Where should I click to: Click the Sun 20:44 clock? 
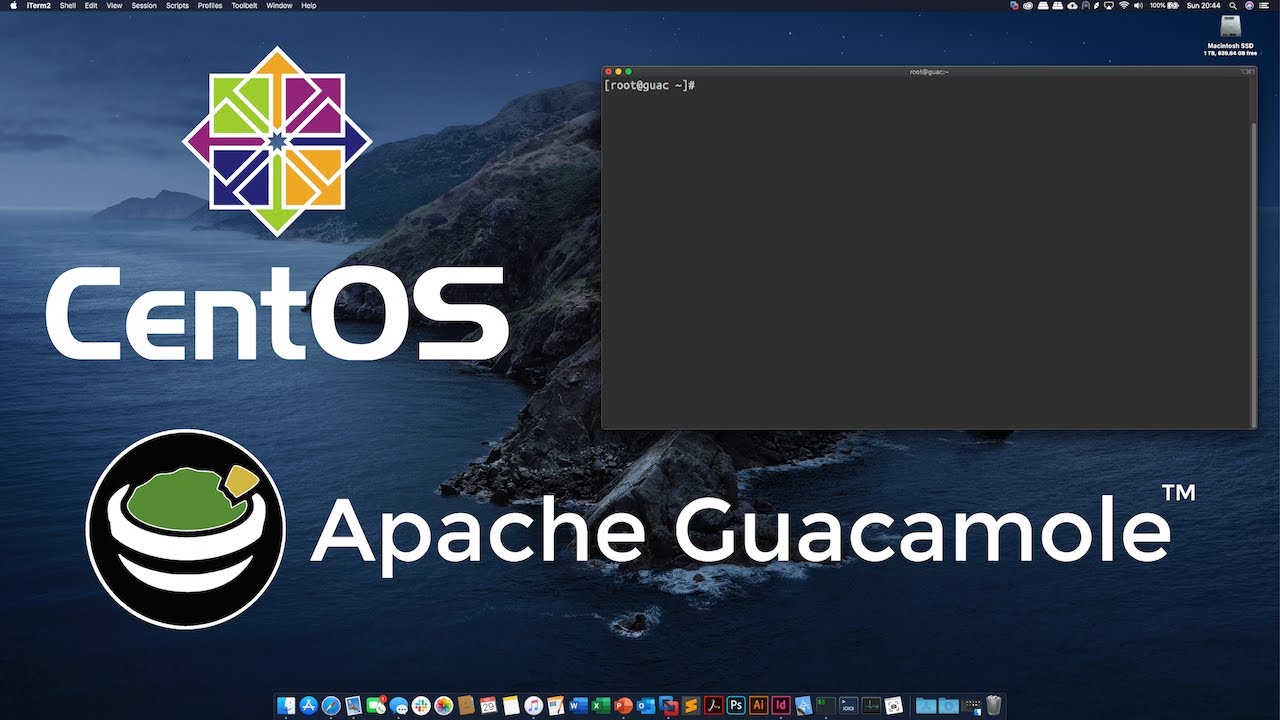pos(1203,5)
